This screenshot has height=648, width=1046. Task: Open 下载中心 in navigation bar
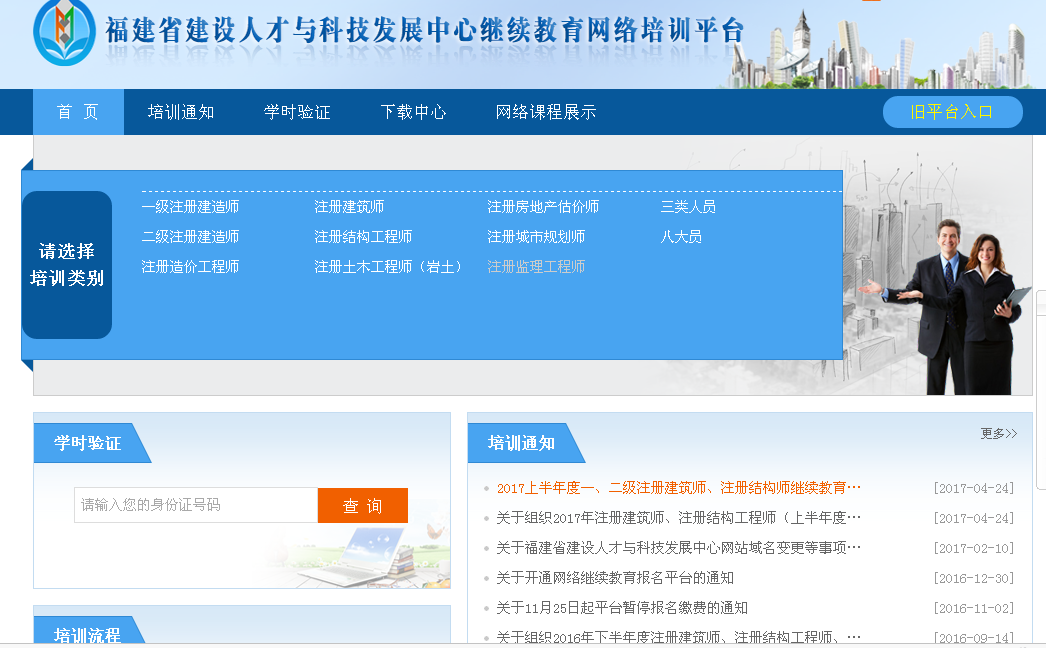tap(413, 112)
